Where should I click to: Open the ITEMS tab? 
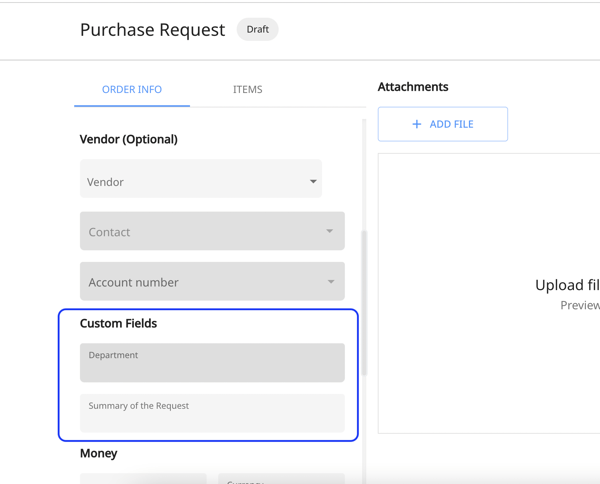[x=248, y=90]
